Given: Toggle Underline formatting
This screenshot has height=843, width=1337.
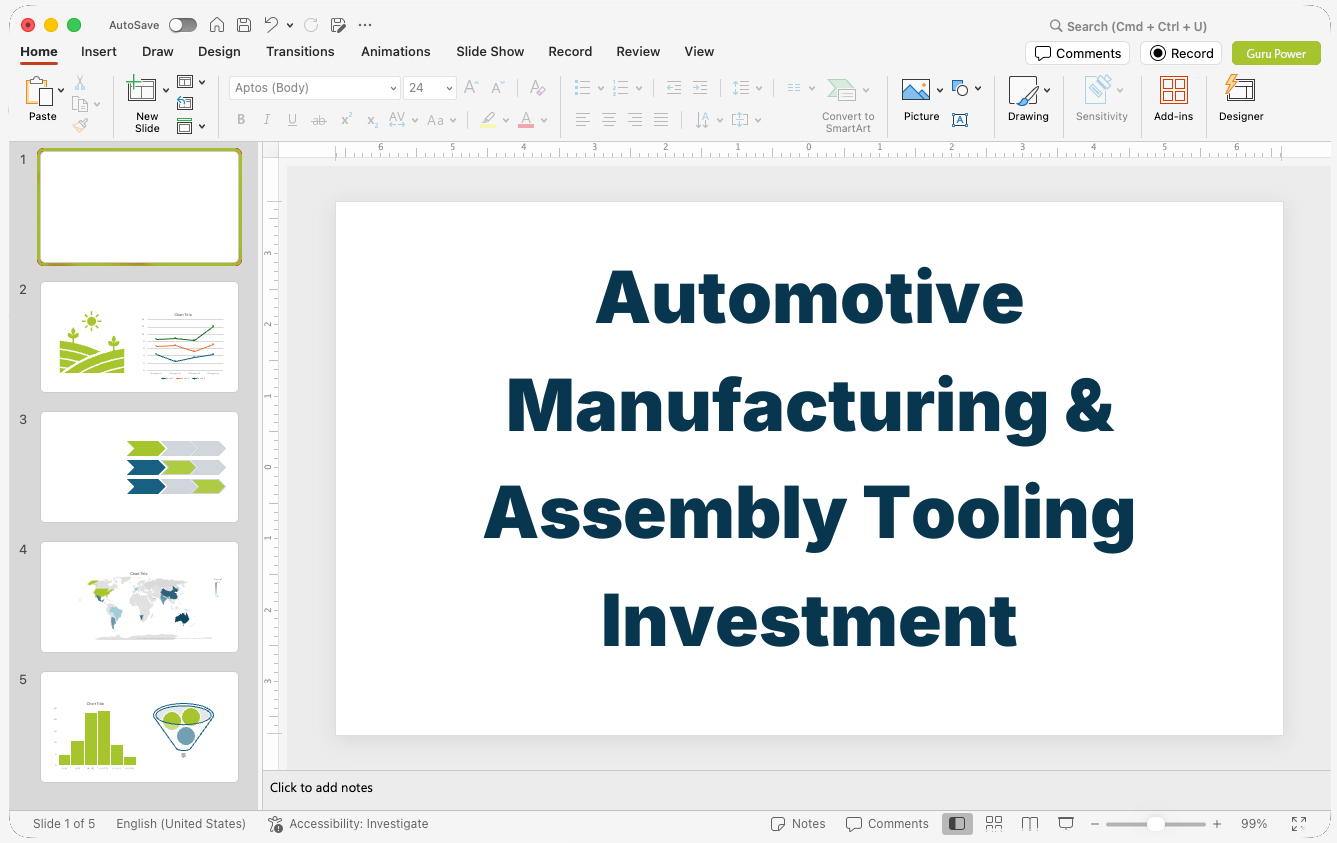Looking at the screenshot, I should coord(293,120).
